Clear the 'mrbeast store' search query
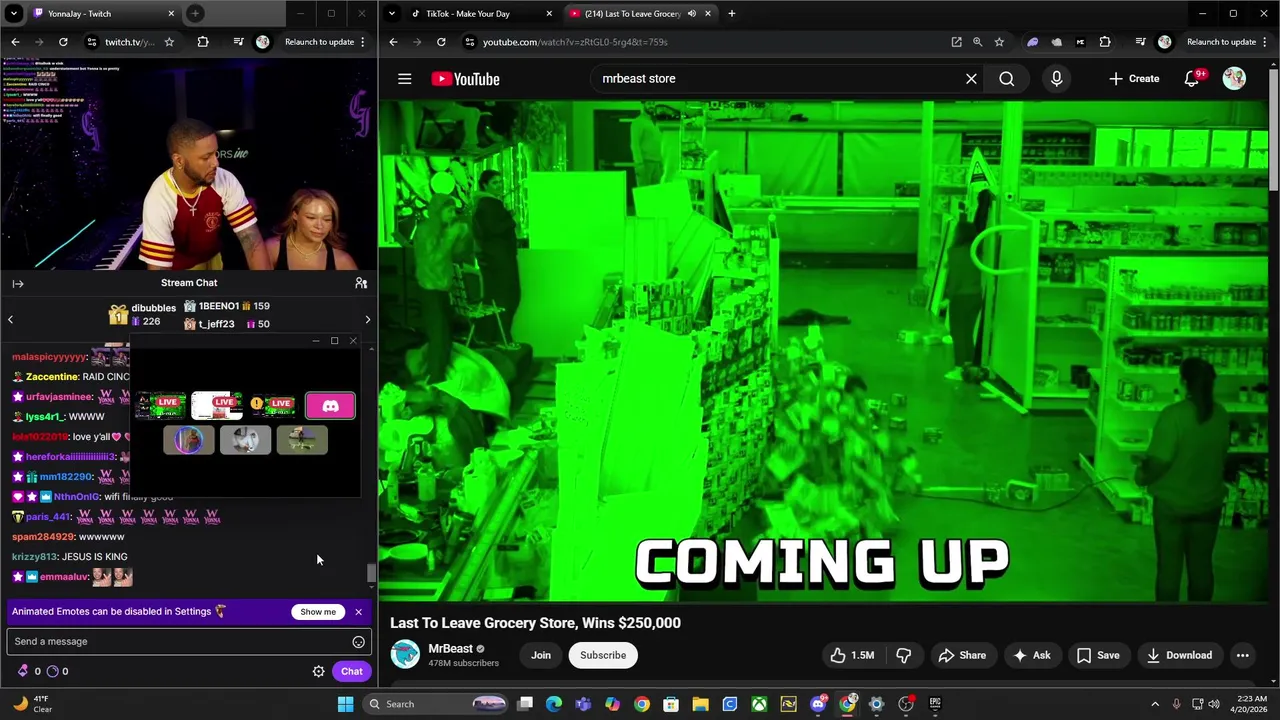The height and width of the screenshot is (720, 1280). click(x=971, y=79)
